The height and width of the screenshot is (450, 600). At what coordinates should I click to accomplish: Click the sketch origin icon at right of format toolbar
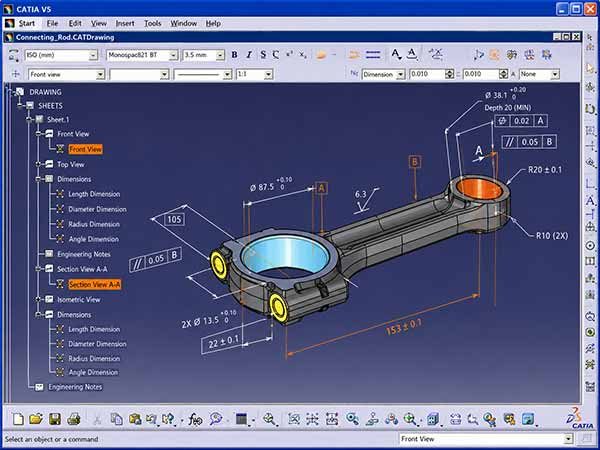478,55
